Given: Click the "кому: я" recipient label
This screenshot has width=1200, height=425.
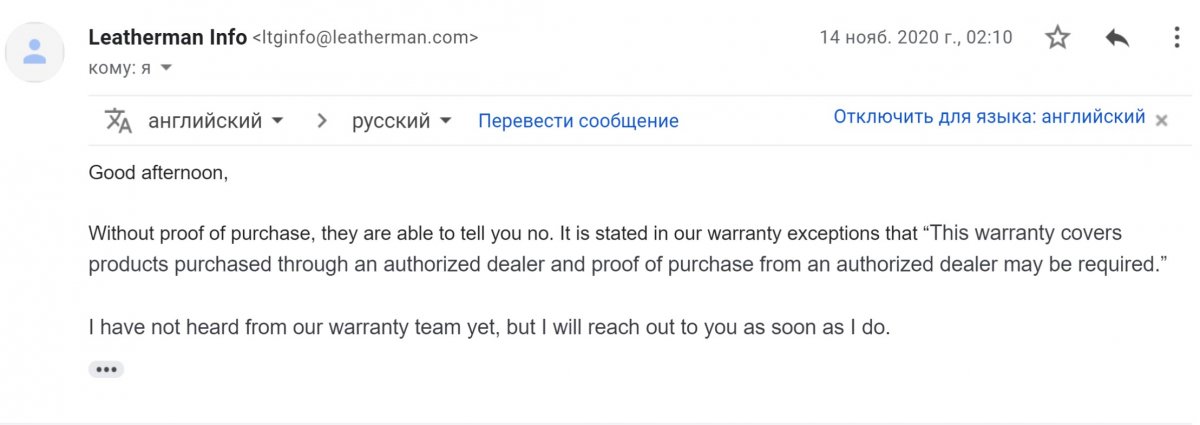Looking at the screenshot, I should pyautogui.click(x=120, y=67).
